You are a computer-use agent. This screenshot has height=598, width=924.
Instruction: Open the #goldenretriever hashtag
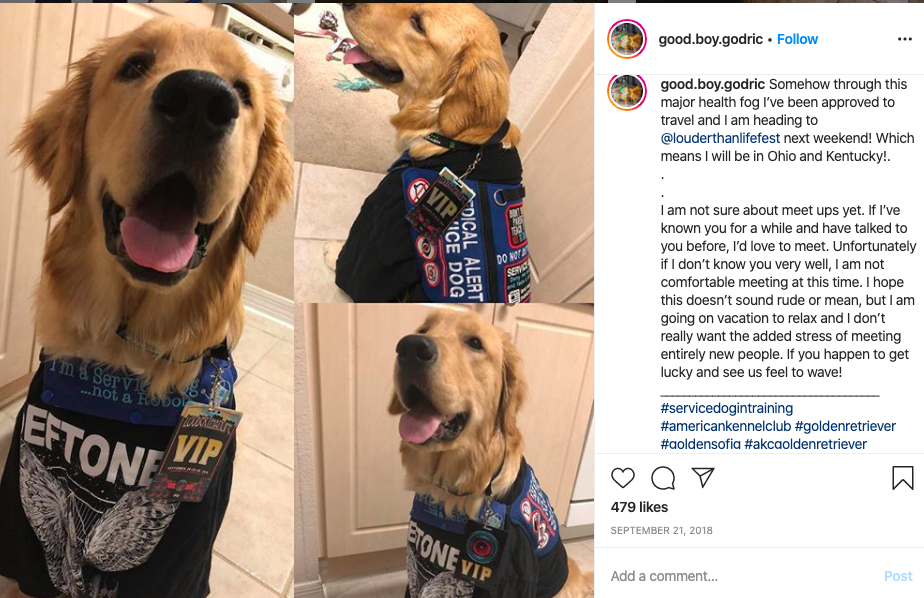(845, 426)
